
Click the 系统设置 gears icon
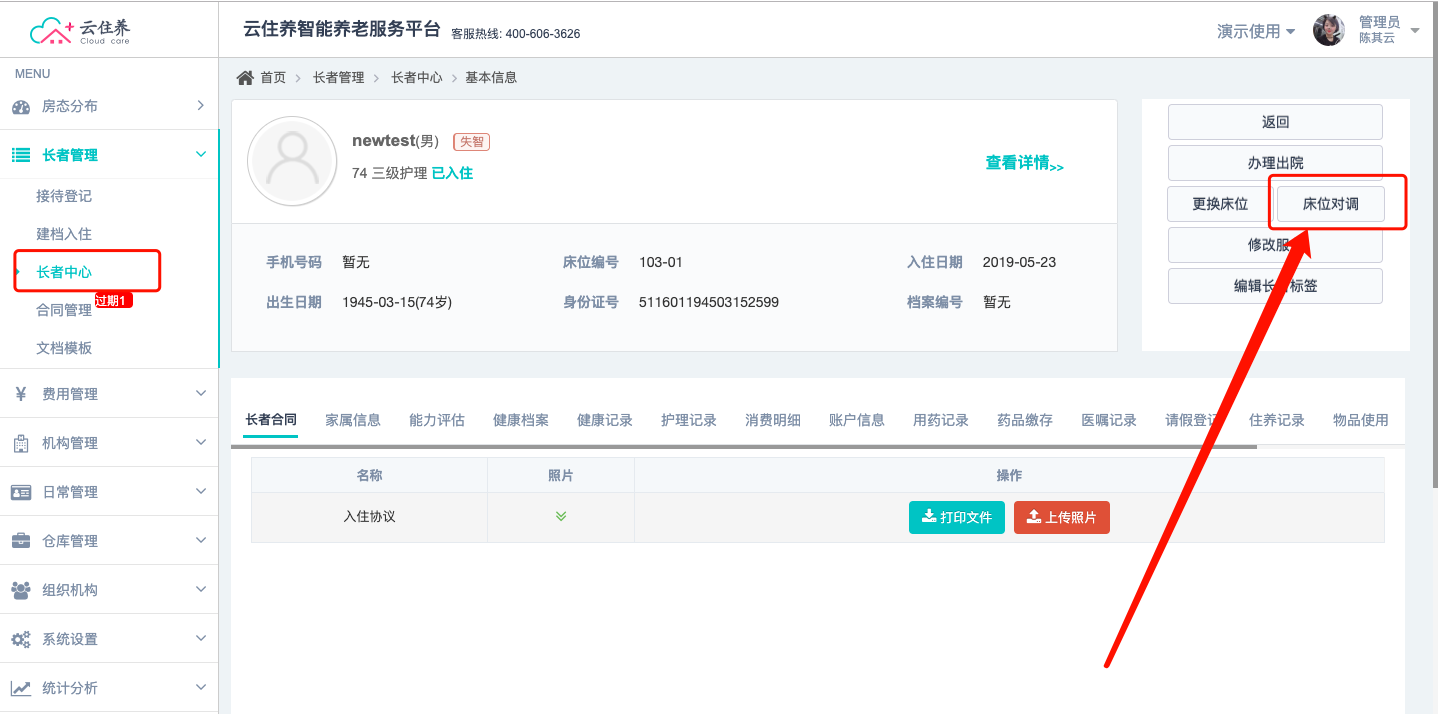click(x=20, y=639)
